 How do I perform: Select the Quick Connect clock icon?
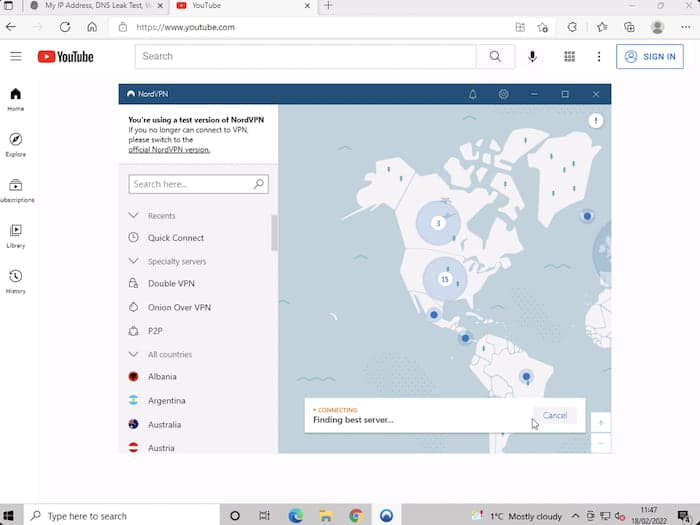pos(133,238)
